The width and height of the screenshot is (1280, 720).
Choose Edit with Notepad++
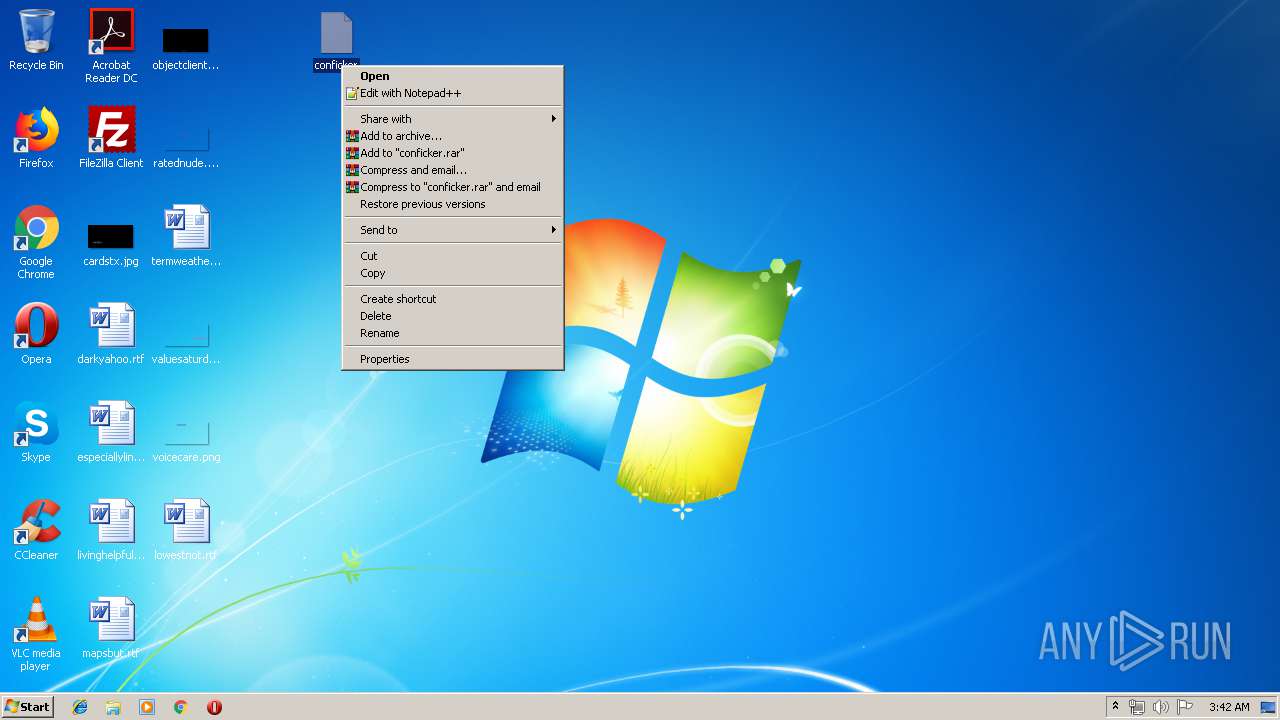(x=453, y=93)
